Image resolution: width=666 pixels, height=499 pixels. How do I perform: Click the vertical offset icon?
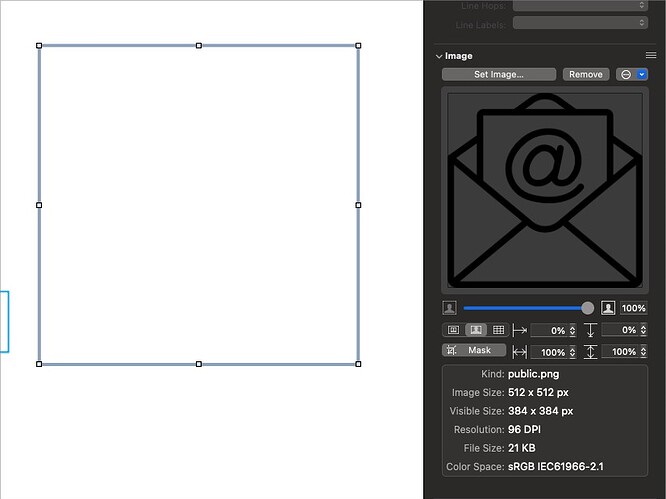click(590, 330)
